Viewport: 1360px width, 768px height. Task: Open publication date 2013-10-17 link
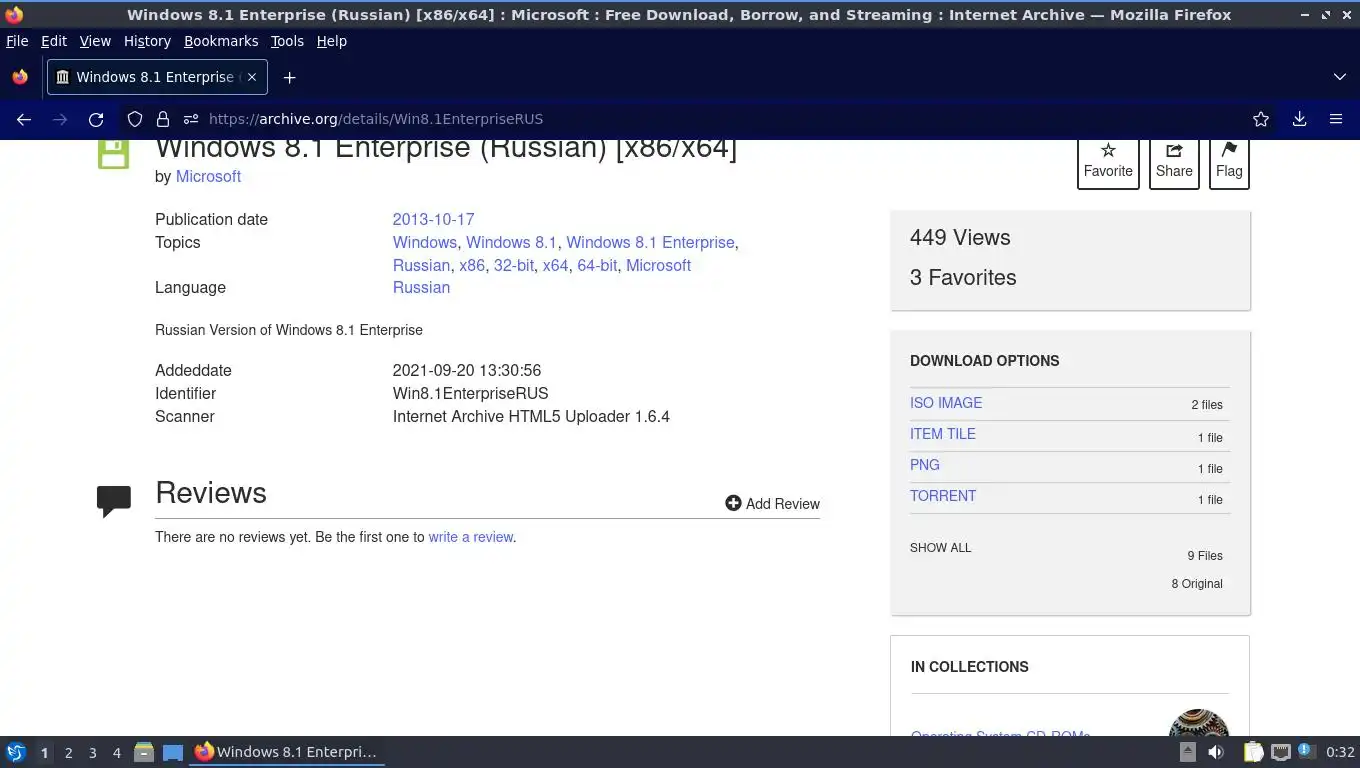(433, 219)
